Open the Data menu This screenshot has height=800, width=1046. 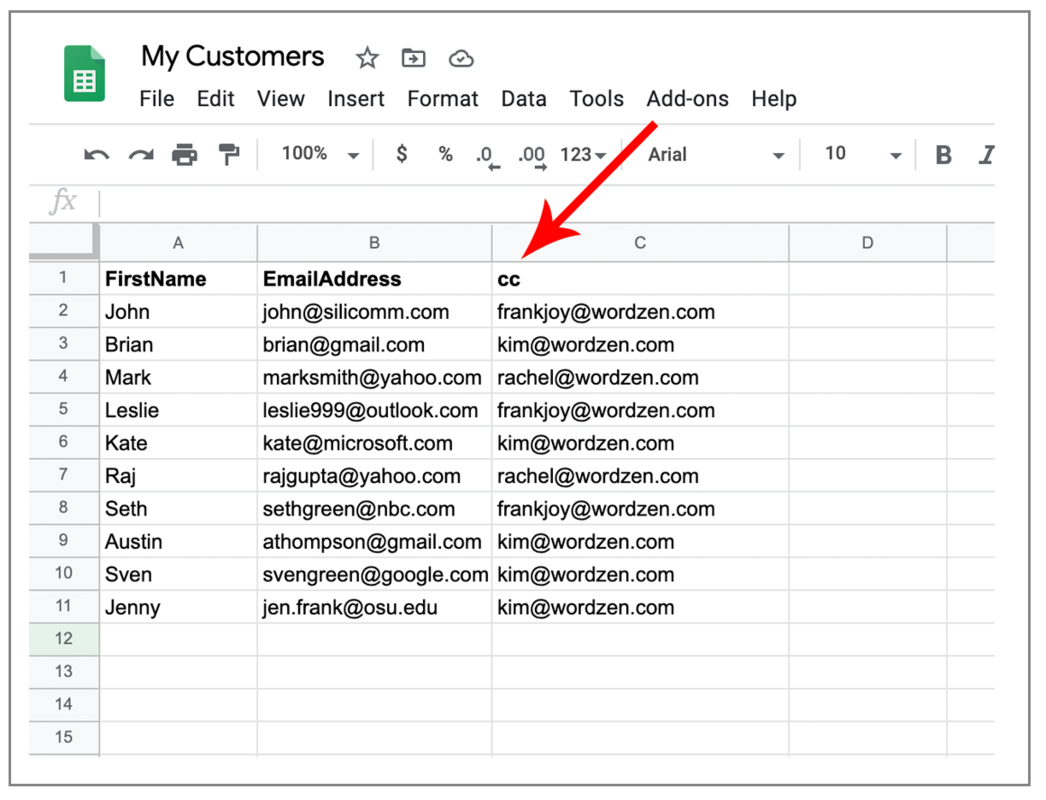coord(524,98)
